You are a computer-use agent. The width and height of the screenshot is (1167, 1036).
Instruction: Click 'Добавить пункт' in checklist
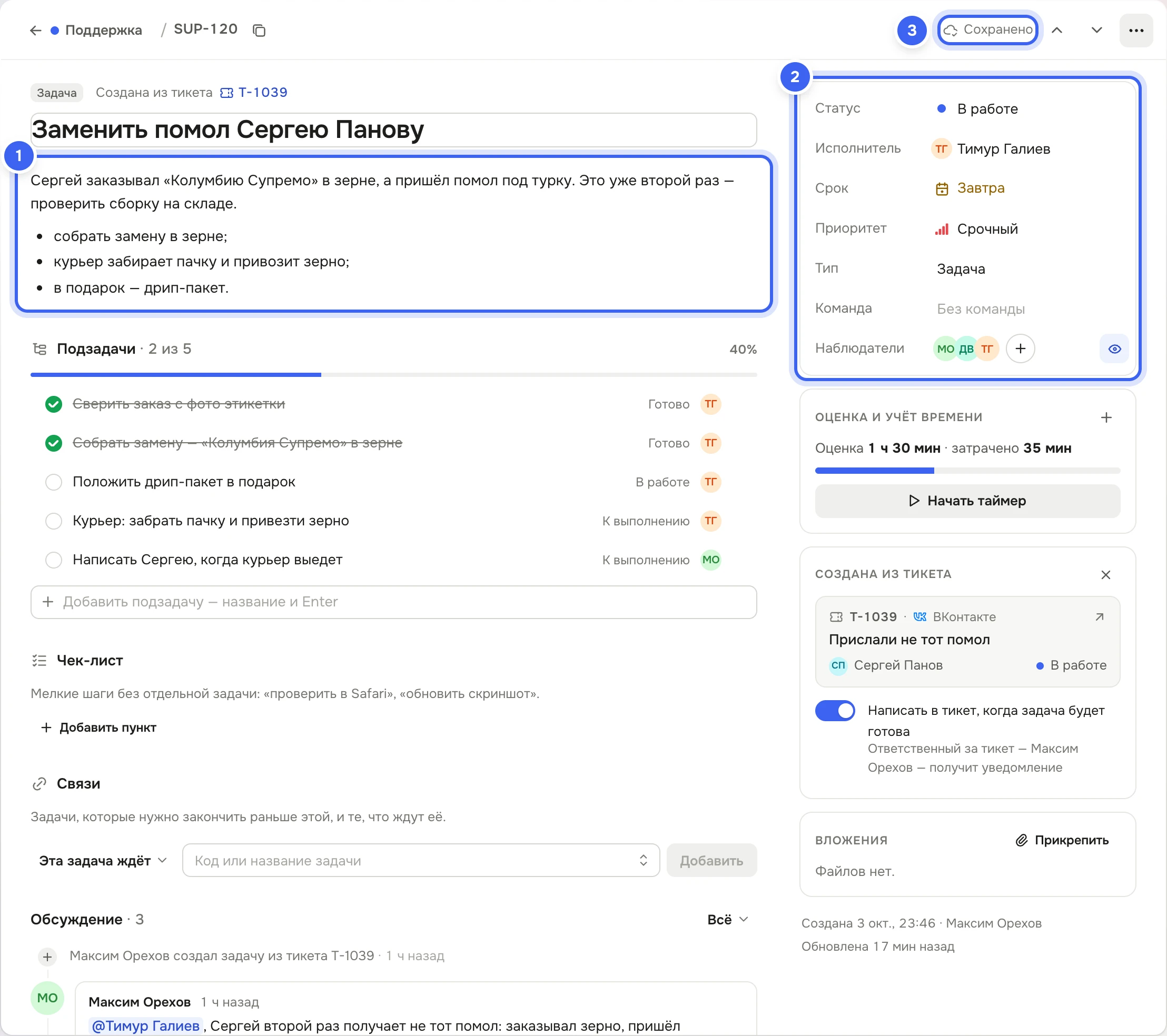(99, 727)
